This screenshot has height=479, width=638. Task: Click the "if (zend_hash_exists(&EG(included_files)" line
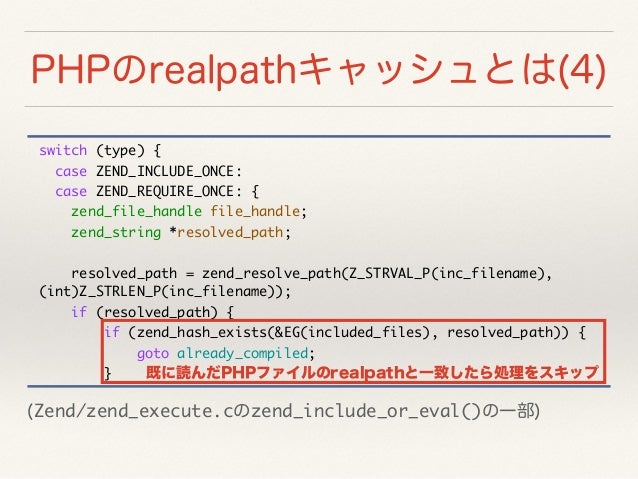pyautogui.click(x=345, y=332)
